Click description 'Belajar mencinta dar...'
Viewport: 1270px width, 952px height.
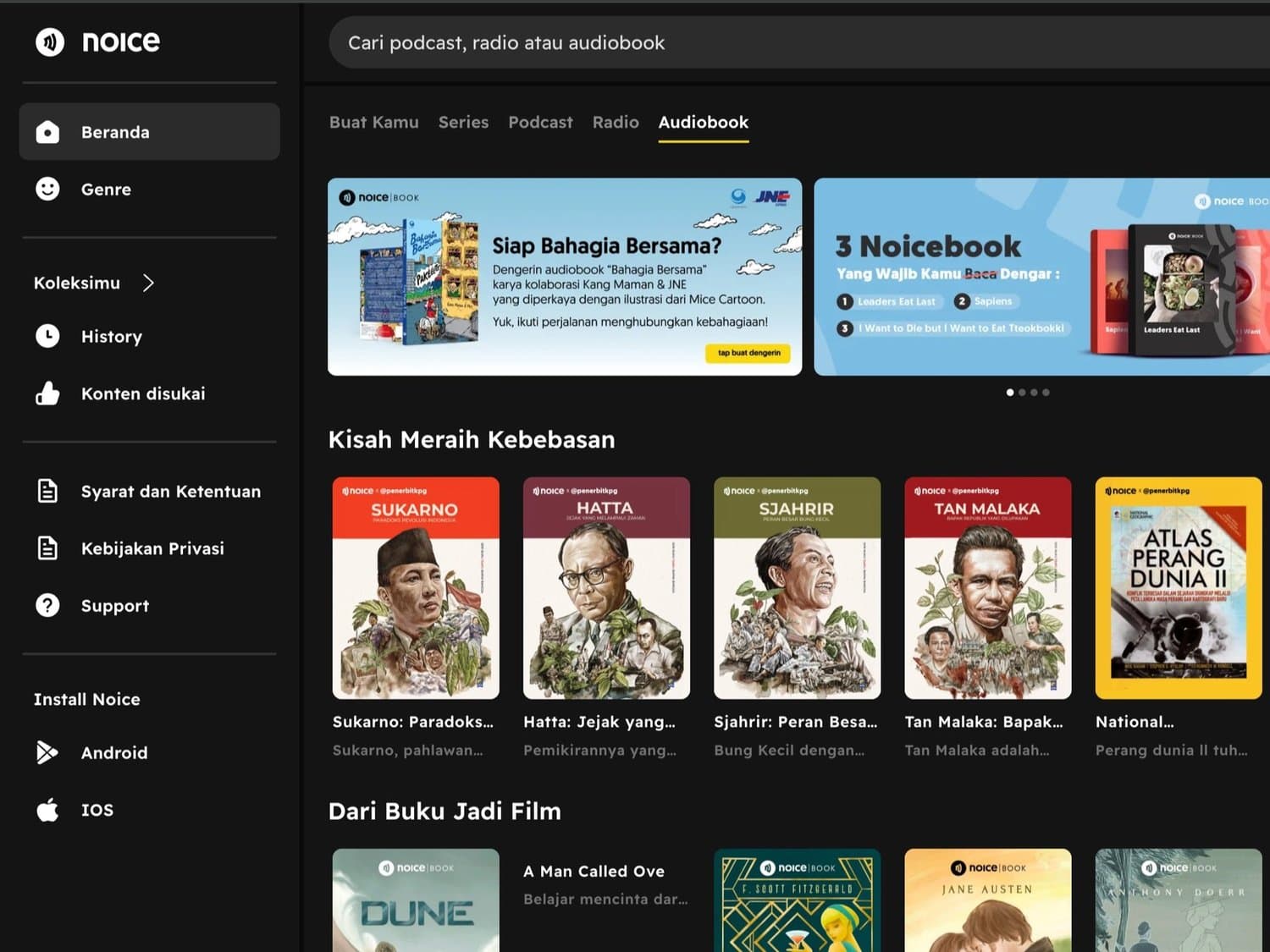tap(605, 900)
